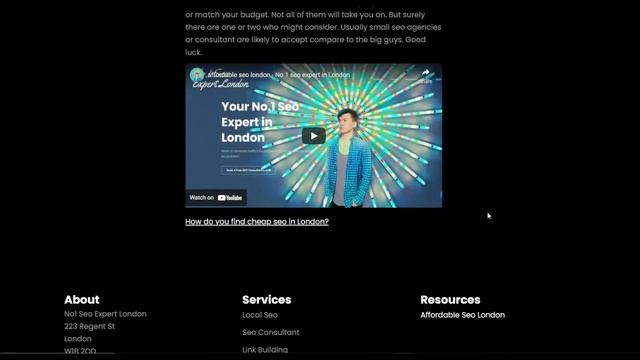Click the Share arrow icon on video

click(425, 73)
